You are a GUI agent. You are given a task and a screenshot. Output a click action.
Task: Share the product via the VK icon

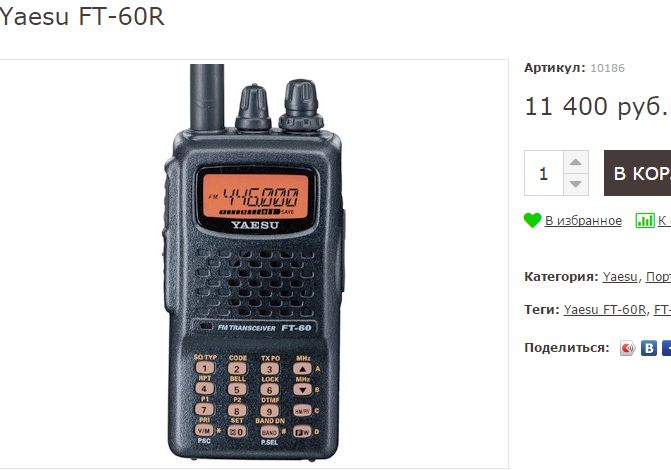(649, 348)
